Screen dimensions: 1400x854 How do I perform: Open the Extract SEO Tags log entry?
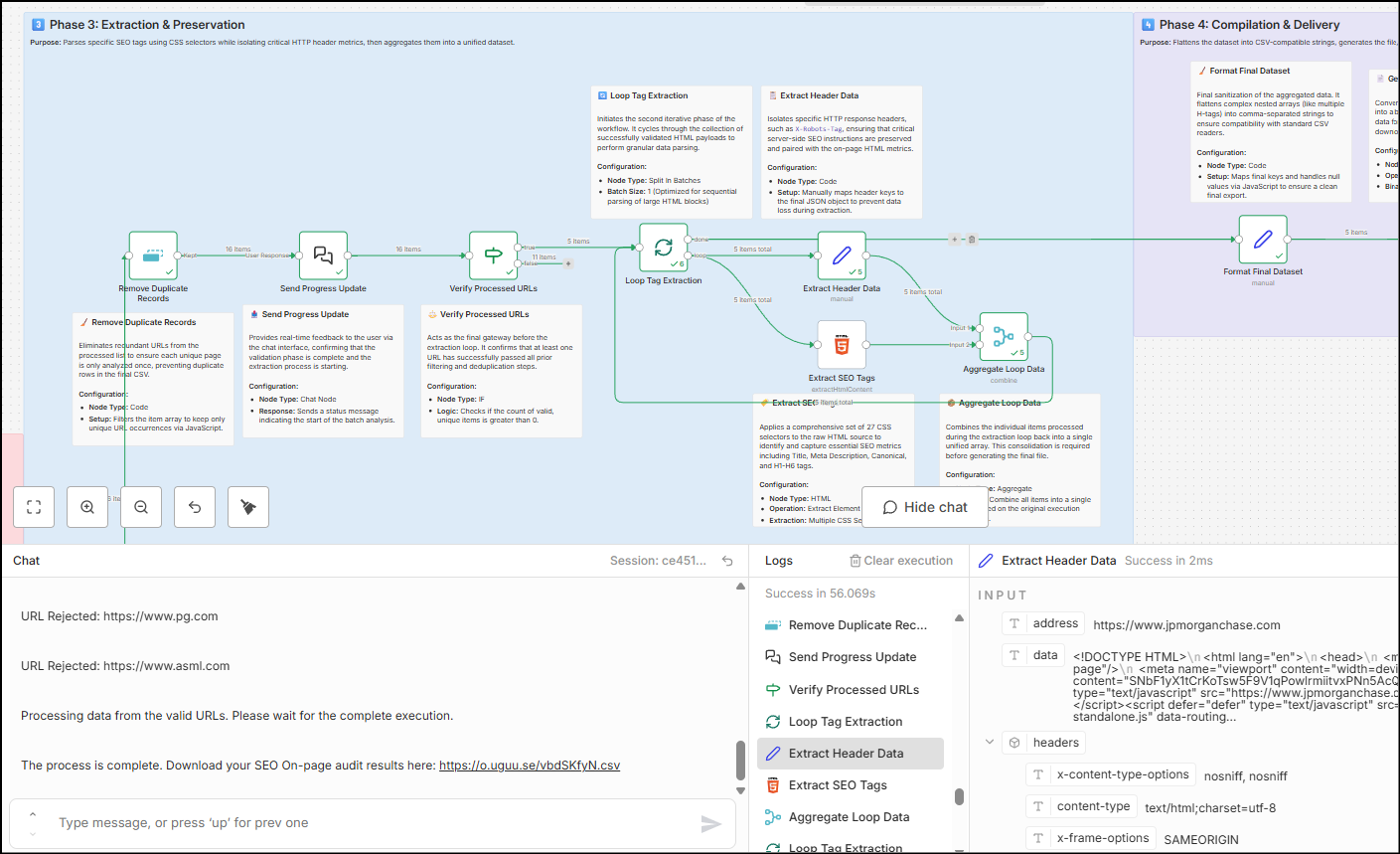pyautogui.click(x=851, y=785)
